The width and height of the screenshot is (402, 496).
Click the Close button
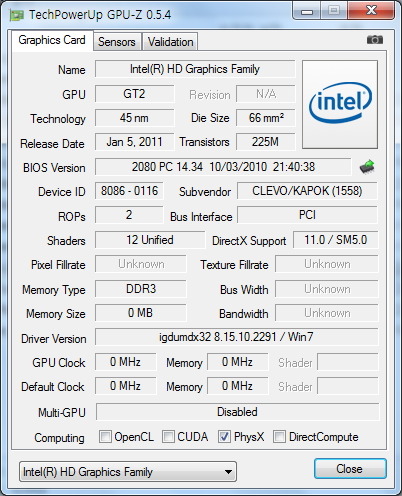coord(350,469)
